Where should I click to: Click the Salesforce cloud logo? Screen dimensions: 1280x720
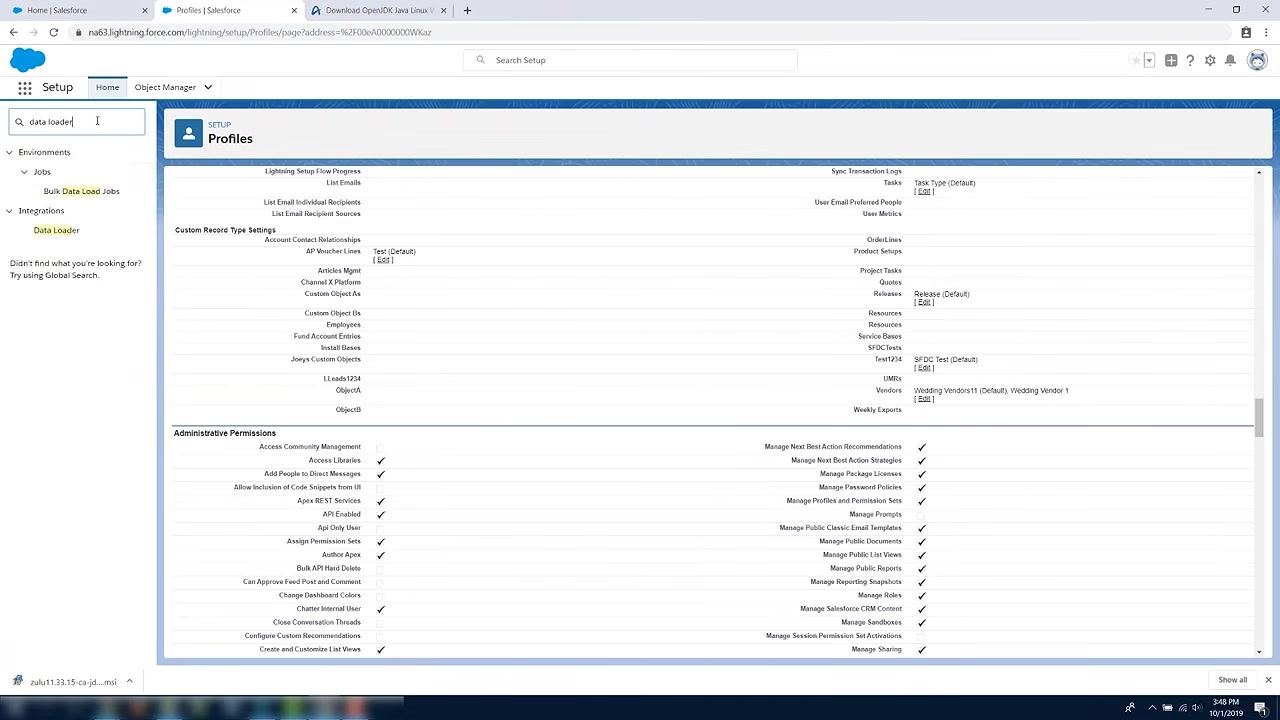[x=28, y=60]
